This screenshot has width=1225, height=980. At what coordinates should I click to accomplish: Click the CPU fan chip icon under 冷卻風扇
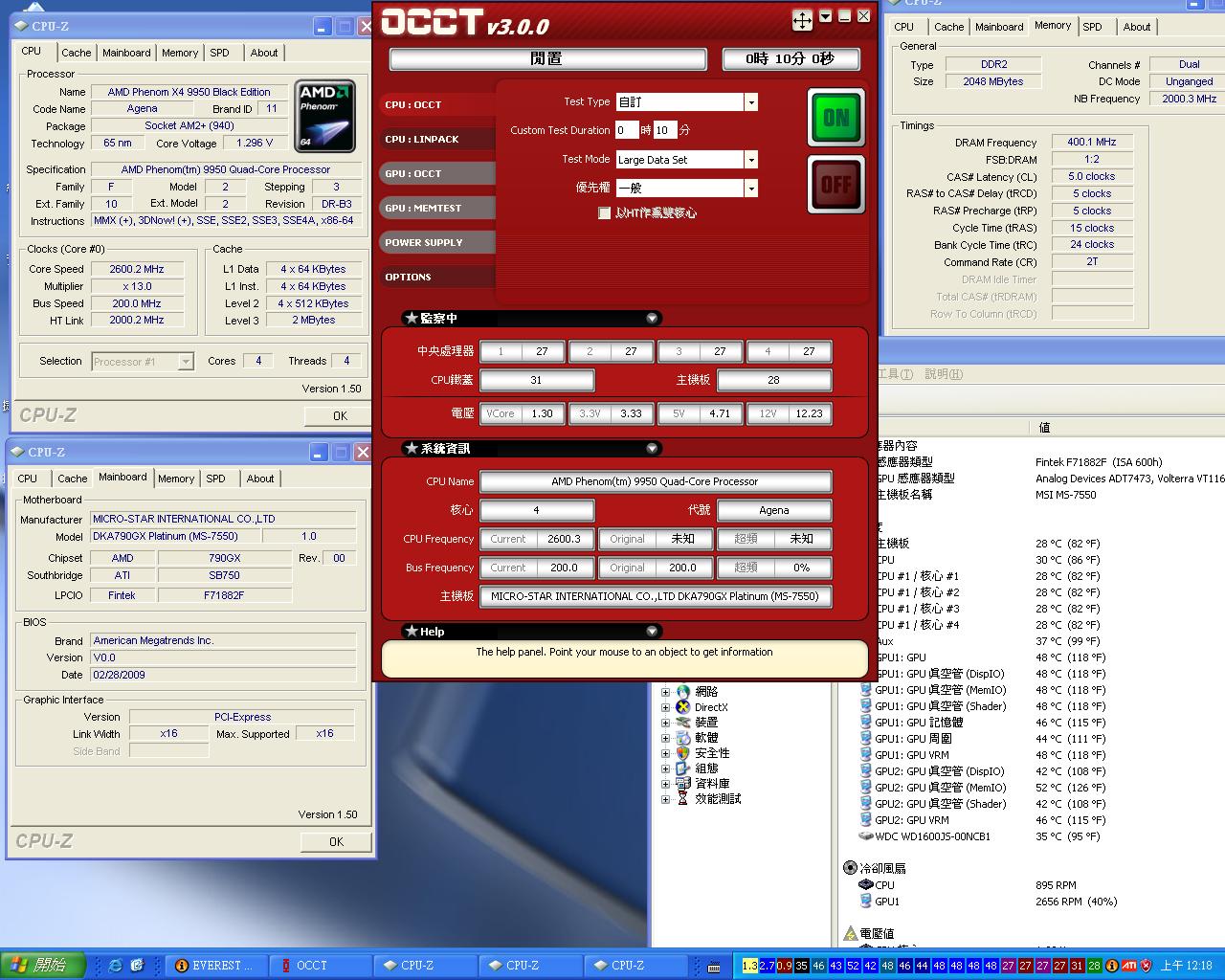tap(866, 885)
